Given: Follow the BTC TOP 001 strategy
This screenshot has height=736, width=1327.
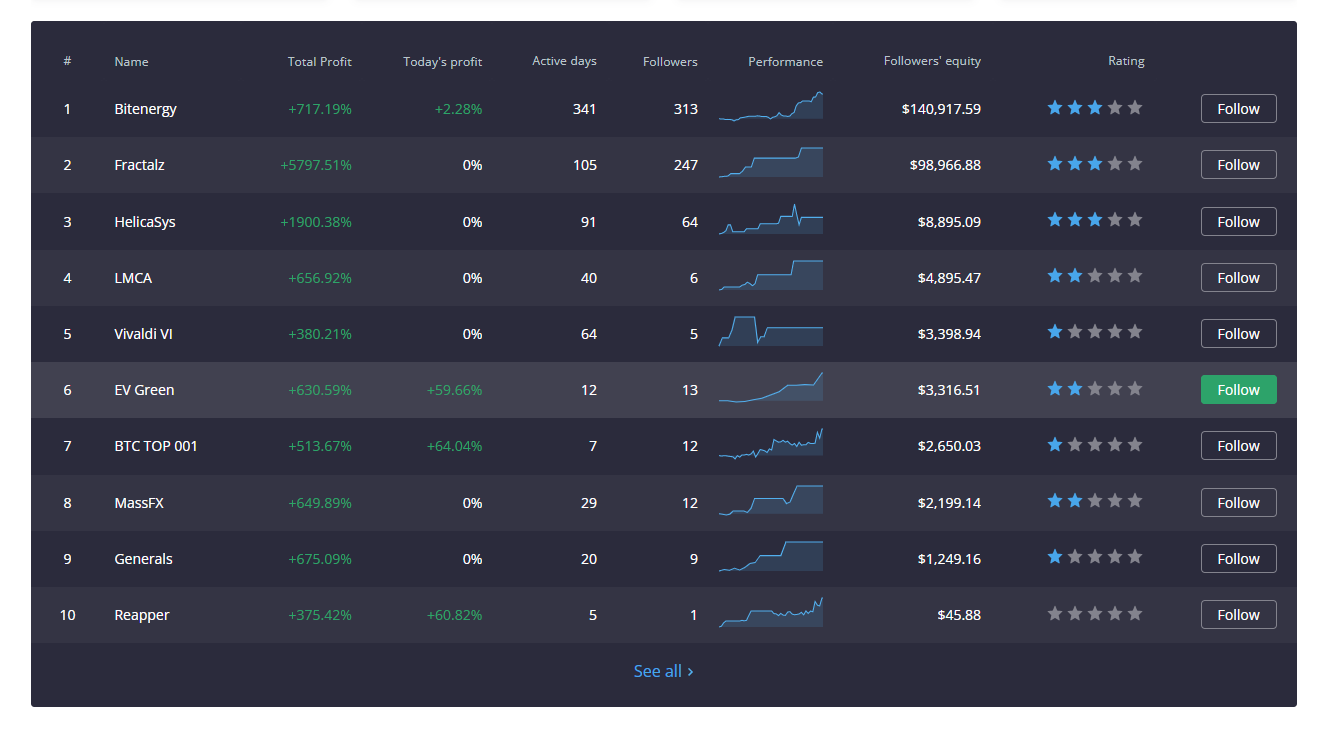Looking at the screenshot, I should (1238, 446).
